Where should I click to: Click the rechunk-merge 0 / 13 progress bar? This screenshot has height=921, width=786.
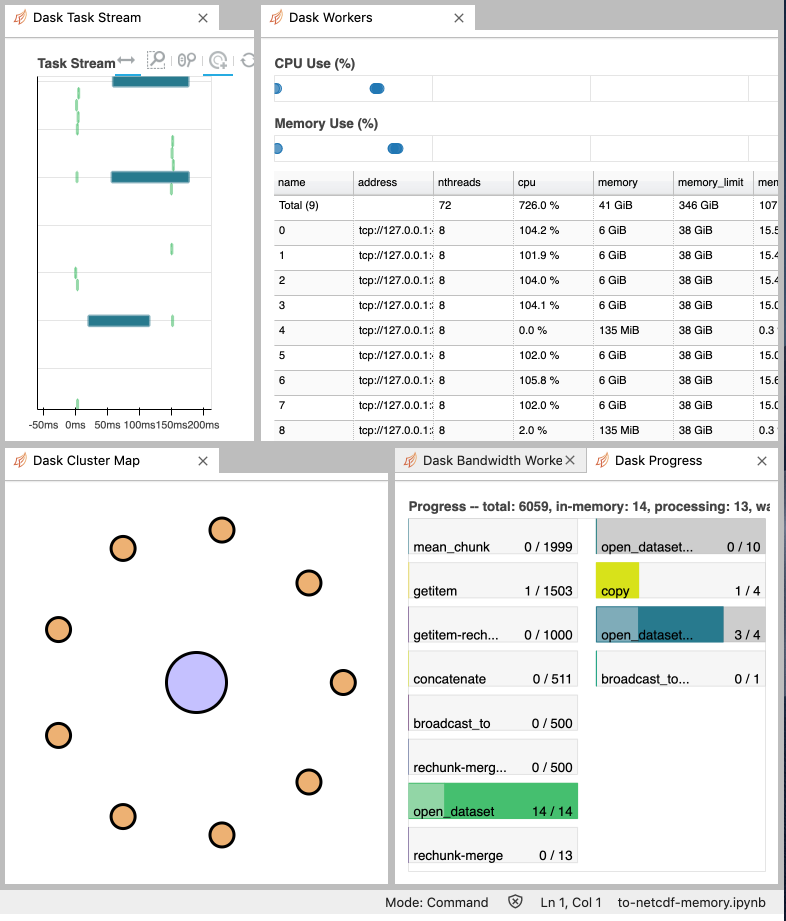click(493, 845)
